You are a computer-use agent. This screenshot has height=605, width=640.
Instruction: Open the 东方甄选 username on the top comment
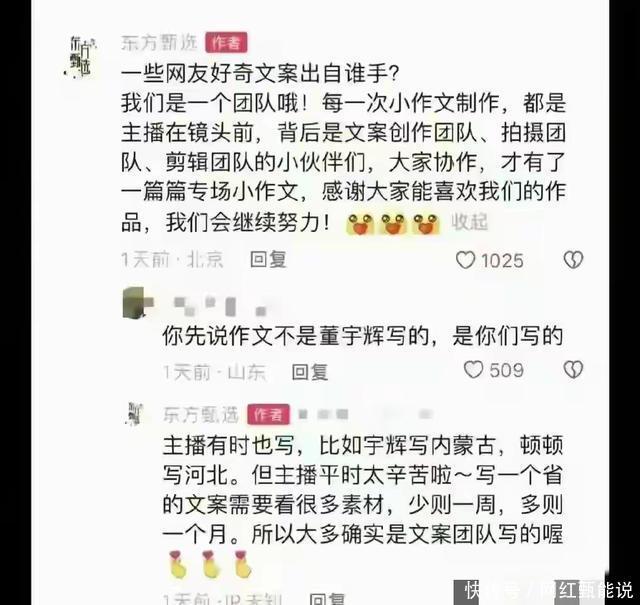coord(159,42)
